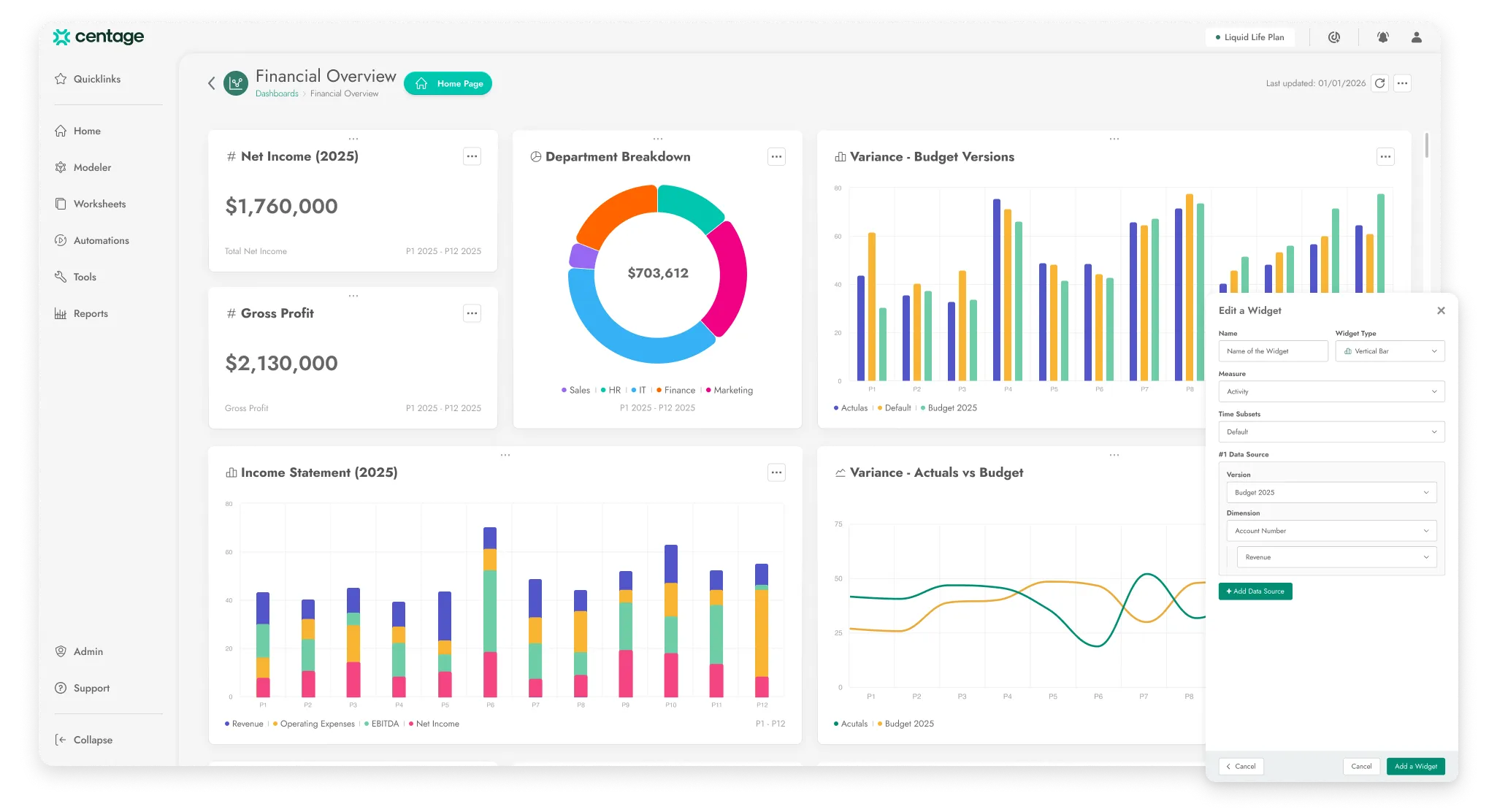The image size is (1497, 812).
Task: Click the back arrow beside Financial Overview
Action: pos(212,83)
